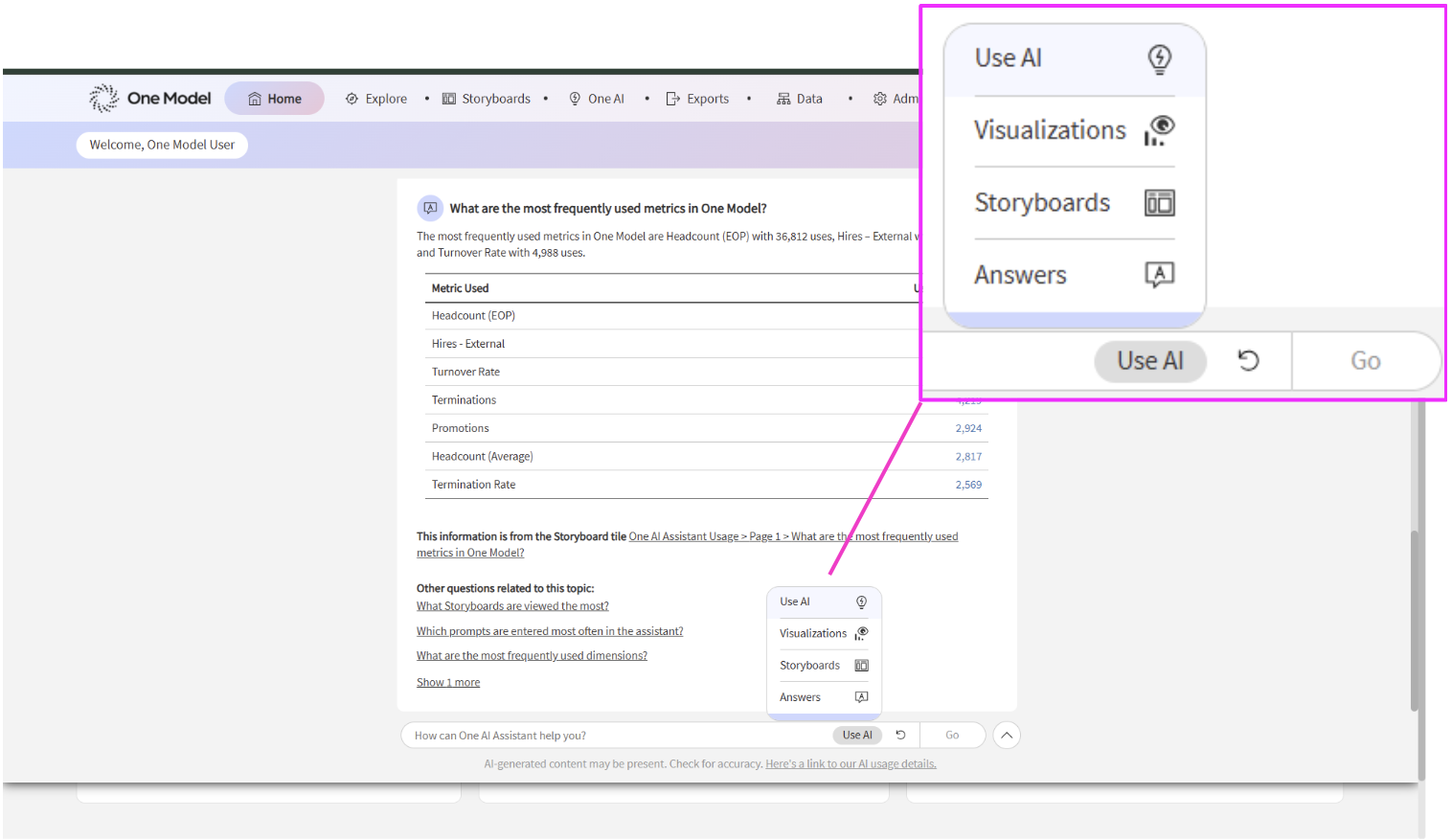This screenshot has width=1452, height=840.
Task: Click the Admin gear icon in the navigation bar
Action: click(x=879, y=99)
